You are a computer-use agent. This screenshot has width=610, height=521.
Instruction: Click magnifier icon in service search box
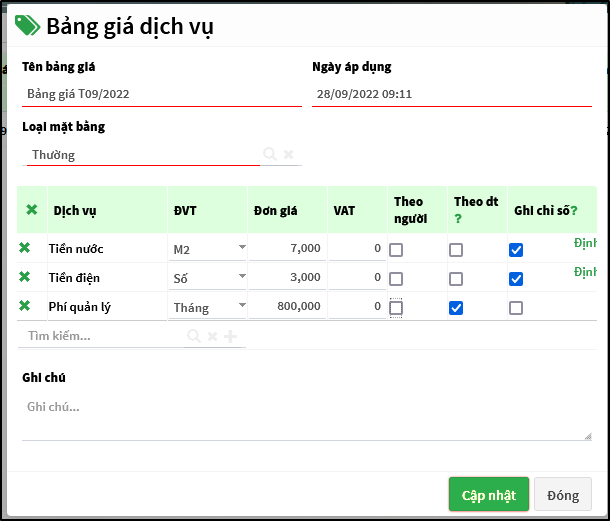[194, 337]
